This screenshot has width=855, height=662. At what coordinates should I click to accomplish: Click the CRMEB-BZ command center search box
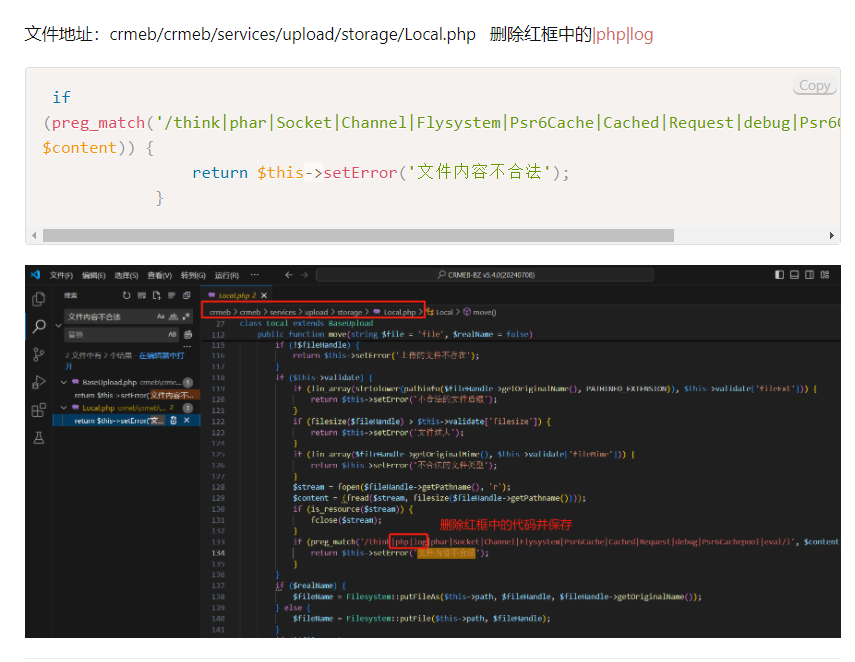pyautogui.click(x=485, y=275)
